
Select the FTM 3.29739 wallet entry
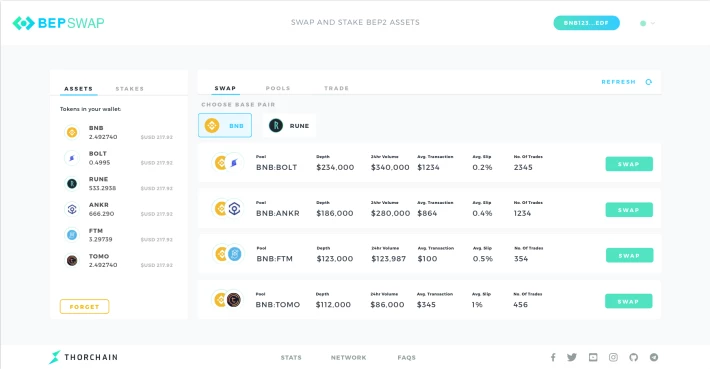coord(119,235)
